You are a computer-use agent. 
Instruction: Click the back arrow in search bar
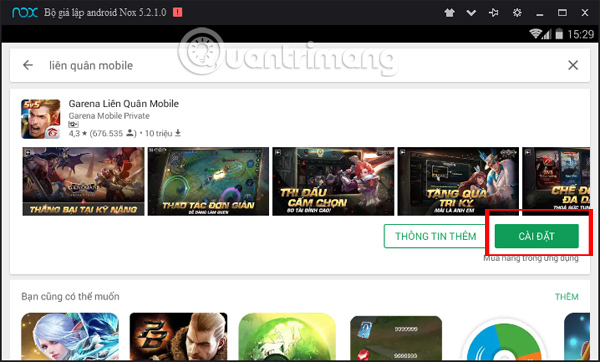click(x=28, y=65)
